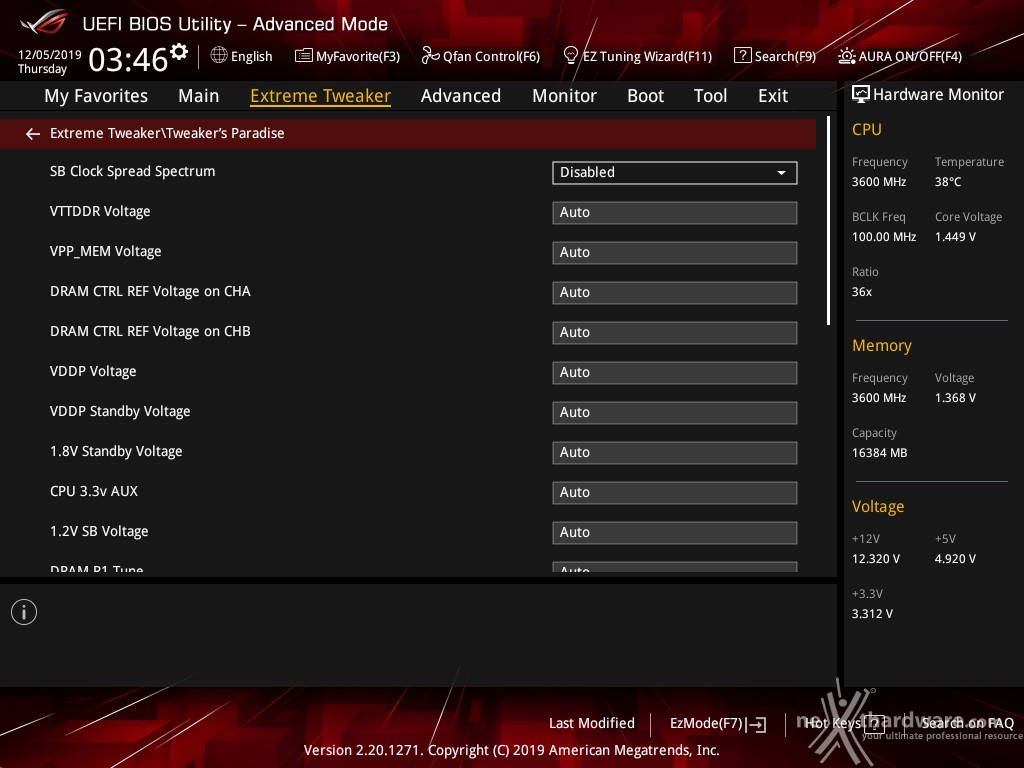Select SB Clock Spread Spectrum label
This screenshot has height=768, width=1024.
pos(133,171)
